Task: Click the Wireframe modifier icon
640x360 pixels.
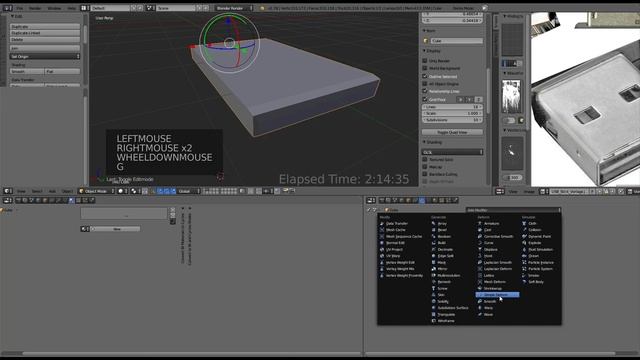Action: [433, 321]
